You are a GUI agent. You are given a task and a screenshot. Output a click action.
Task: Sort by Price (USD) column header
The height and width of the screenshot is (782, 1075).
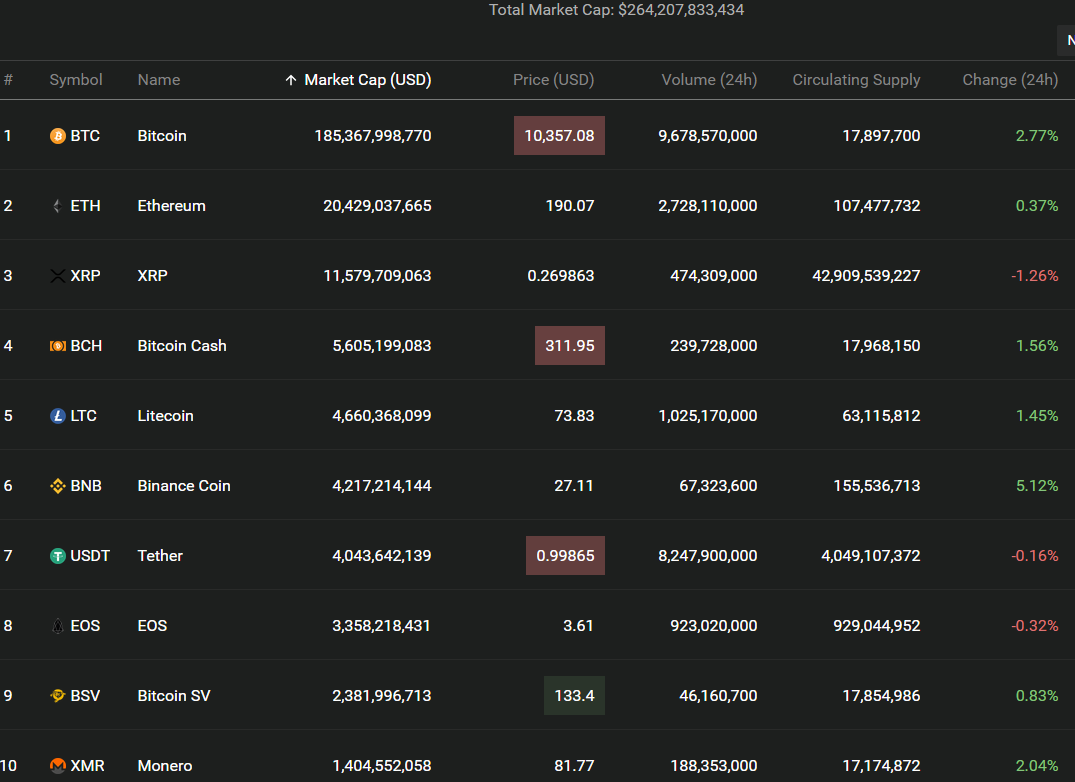coord(553,80)
